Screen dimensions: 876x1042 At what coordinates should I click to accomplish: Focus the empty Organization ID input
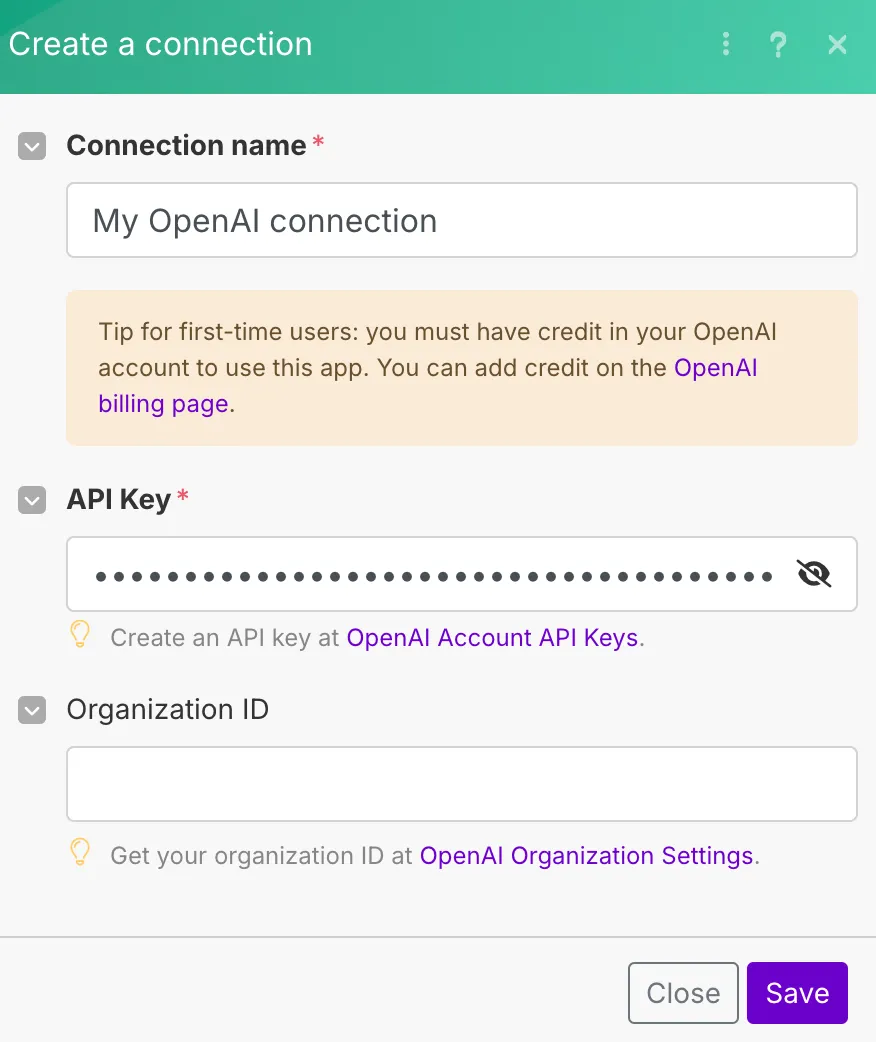pyautogui.click(x=462, y=784)
